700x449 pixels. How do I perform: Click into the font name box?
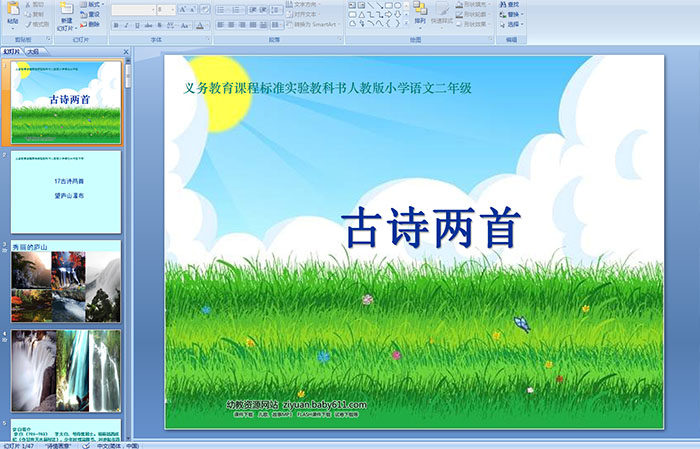[133, 9]
